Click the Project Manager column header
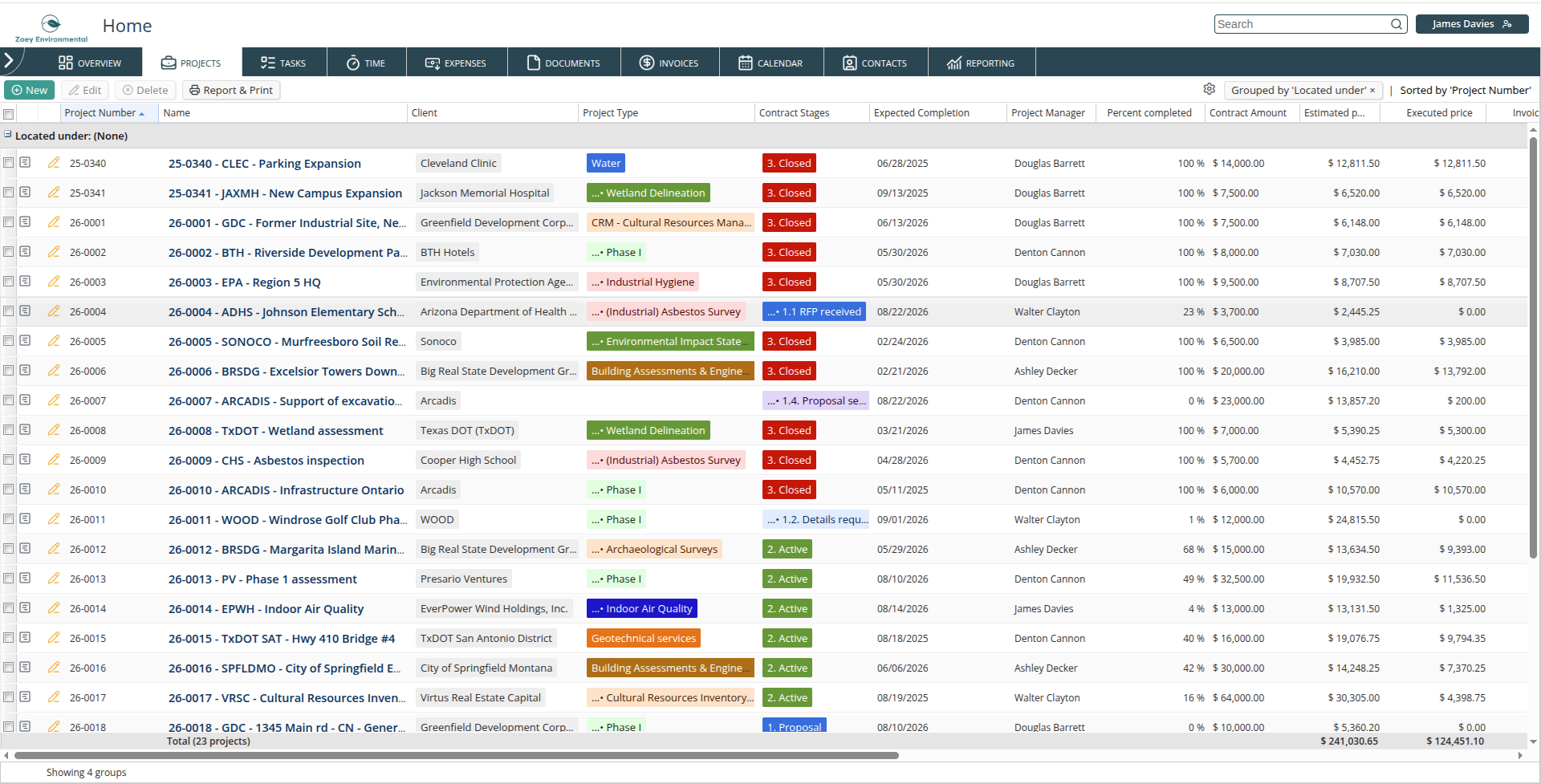1541x784 pixels. (x=1051, y=113)
